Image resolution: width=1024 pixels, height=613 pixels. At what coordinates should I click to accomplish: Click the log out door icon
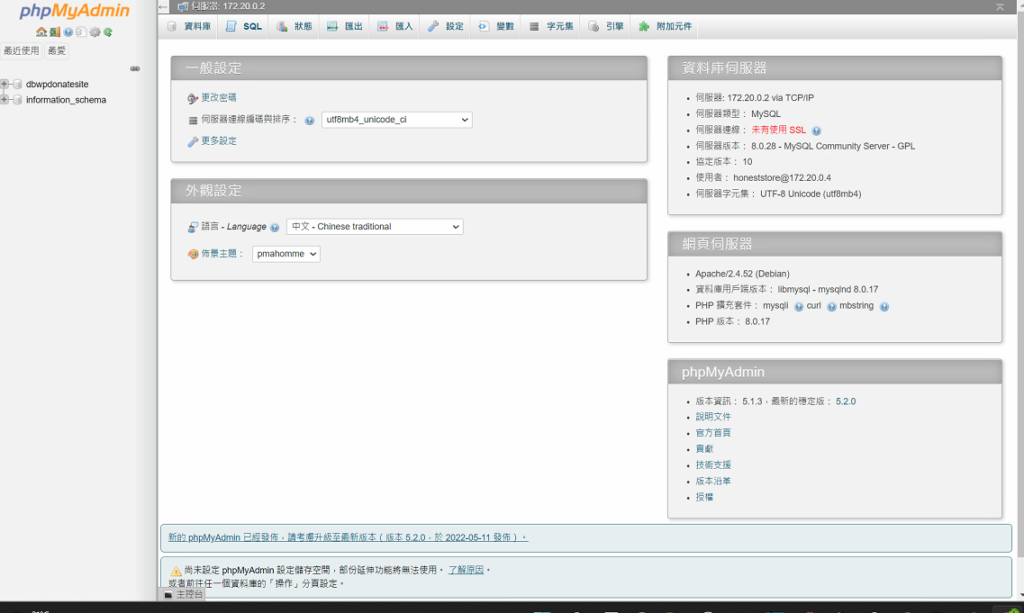pyautogui.click(x=55, y=32)
